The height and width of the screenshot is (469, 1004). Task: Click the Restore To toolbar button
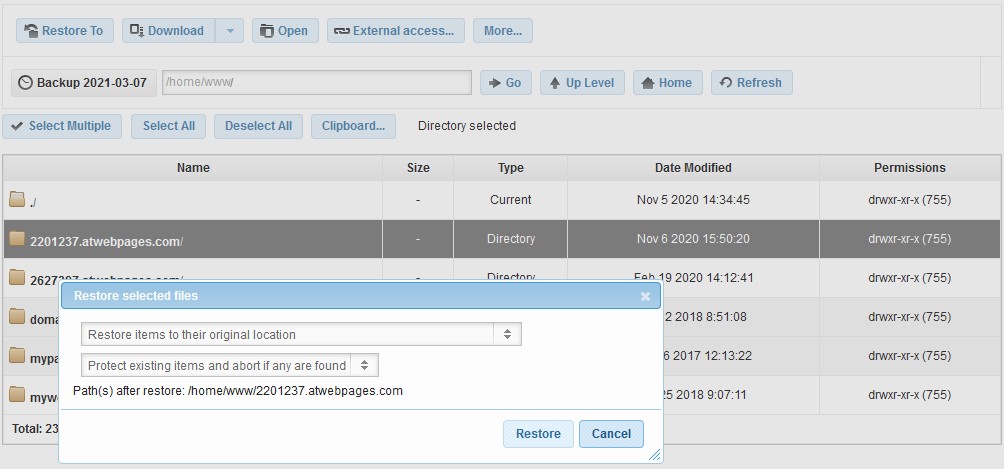point(65,31)
